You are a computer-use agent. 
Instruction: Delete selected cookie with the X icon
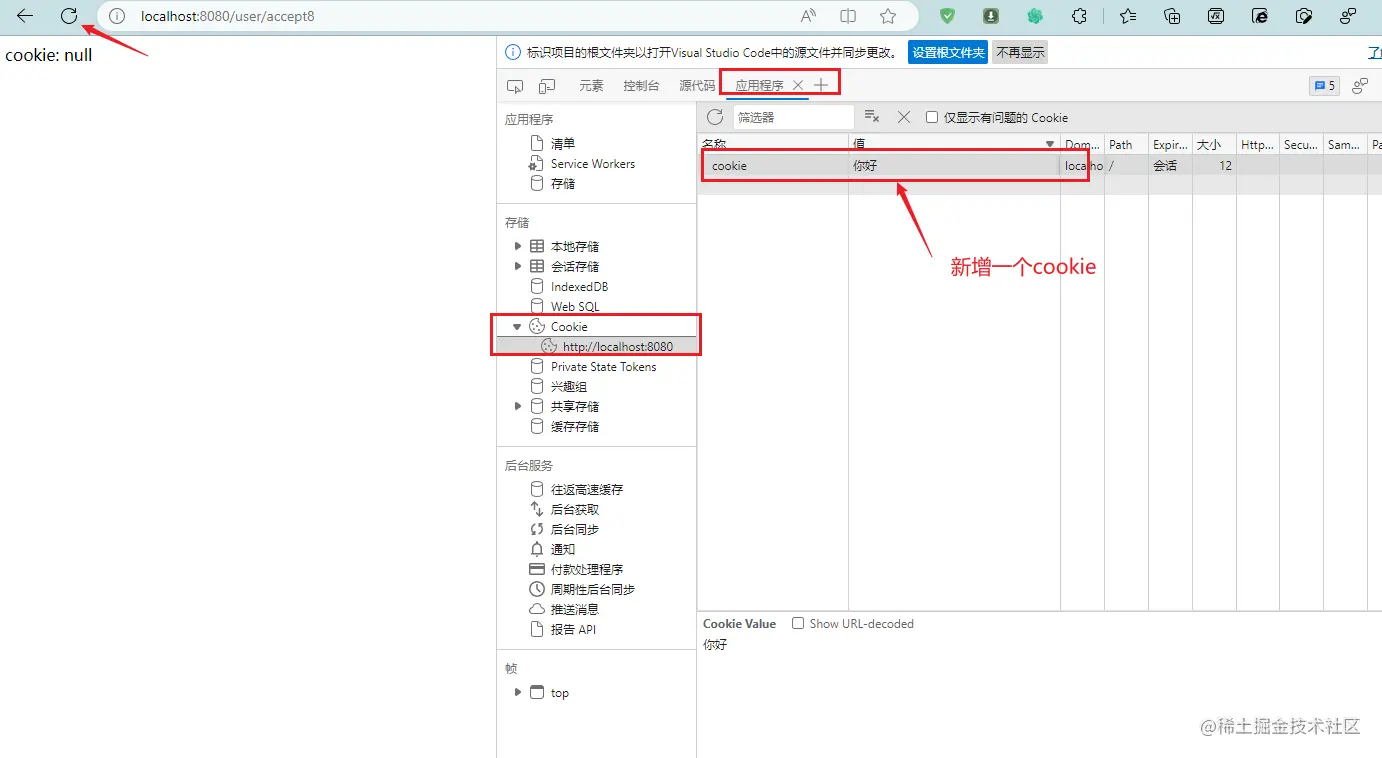[x=904, y=117]
